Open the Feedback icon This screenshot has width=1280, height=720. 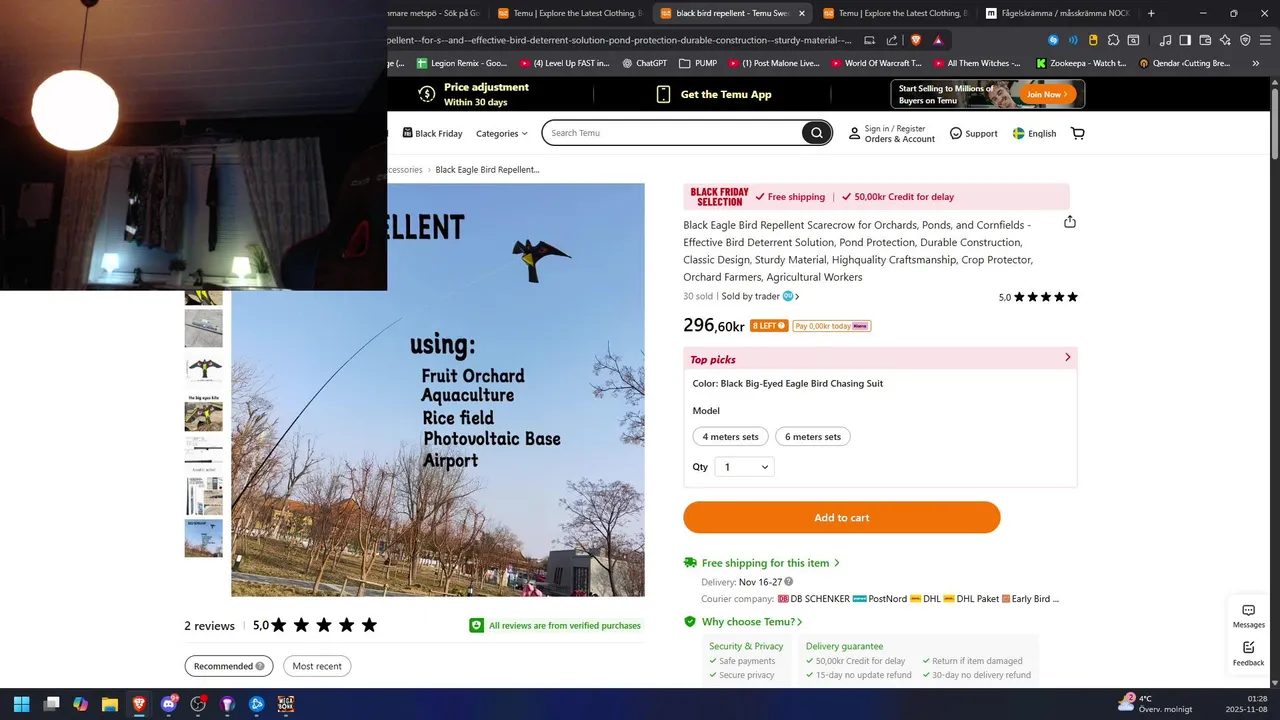point(1248,654)
